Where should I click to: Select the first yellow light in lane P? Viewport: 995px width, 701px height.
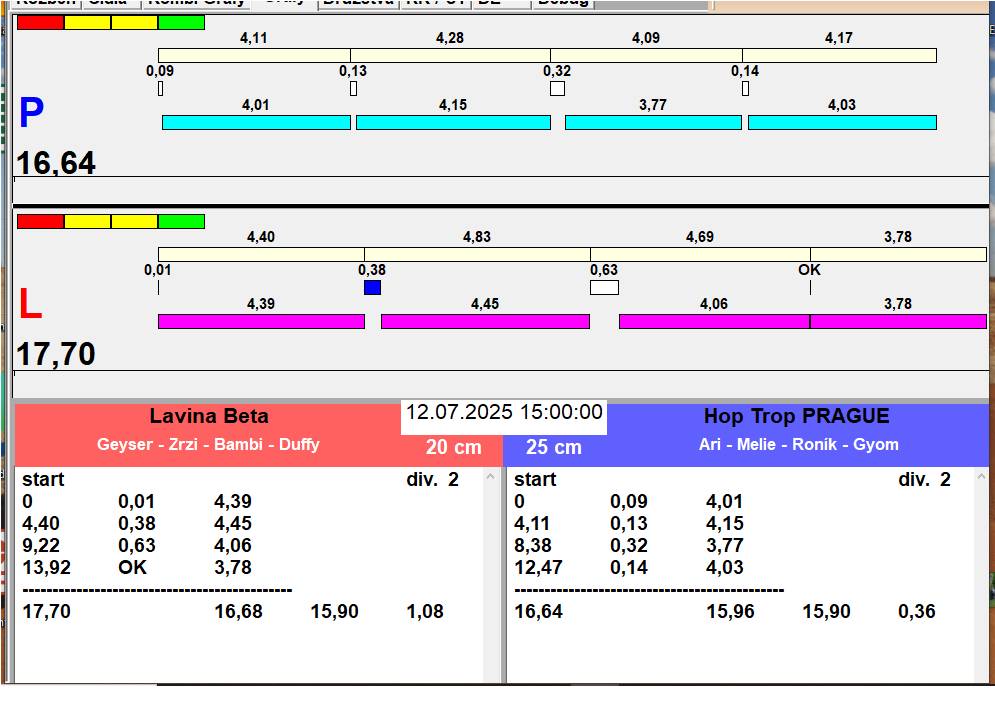click(88, 22)
